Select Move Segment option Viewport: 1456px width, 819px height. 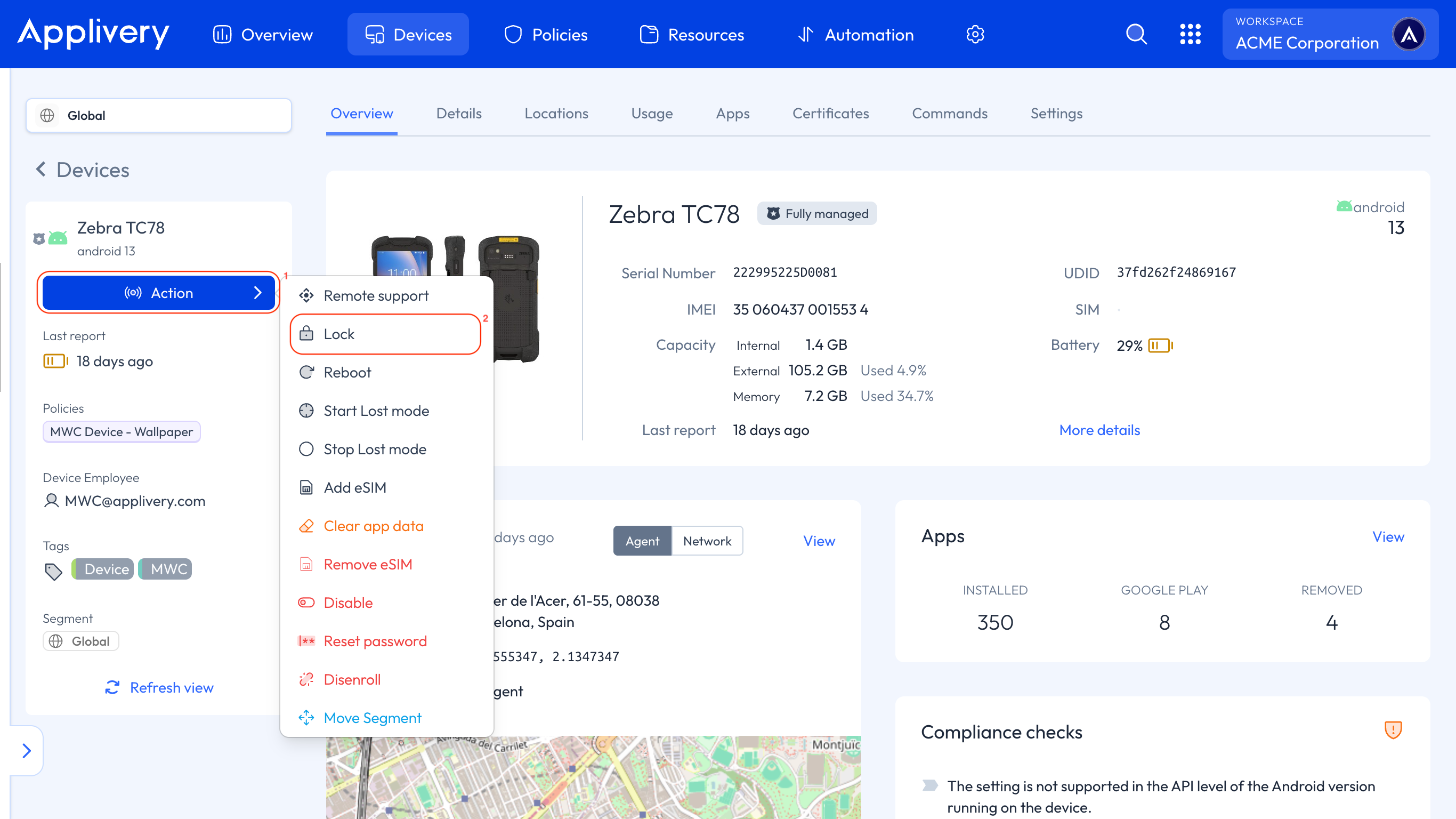(372, 718)
